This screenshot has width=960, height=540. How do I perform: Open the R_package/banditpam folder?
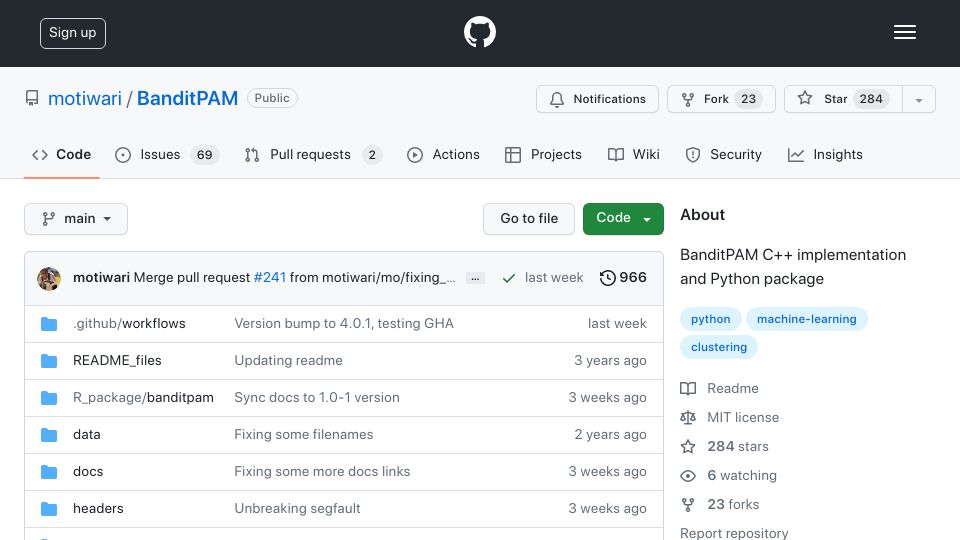[143, 397]
